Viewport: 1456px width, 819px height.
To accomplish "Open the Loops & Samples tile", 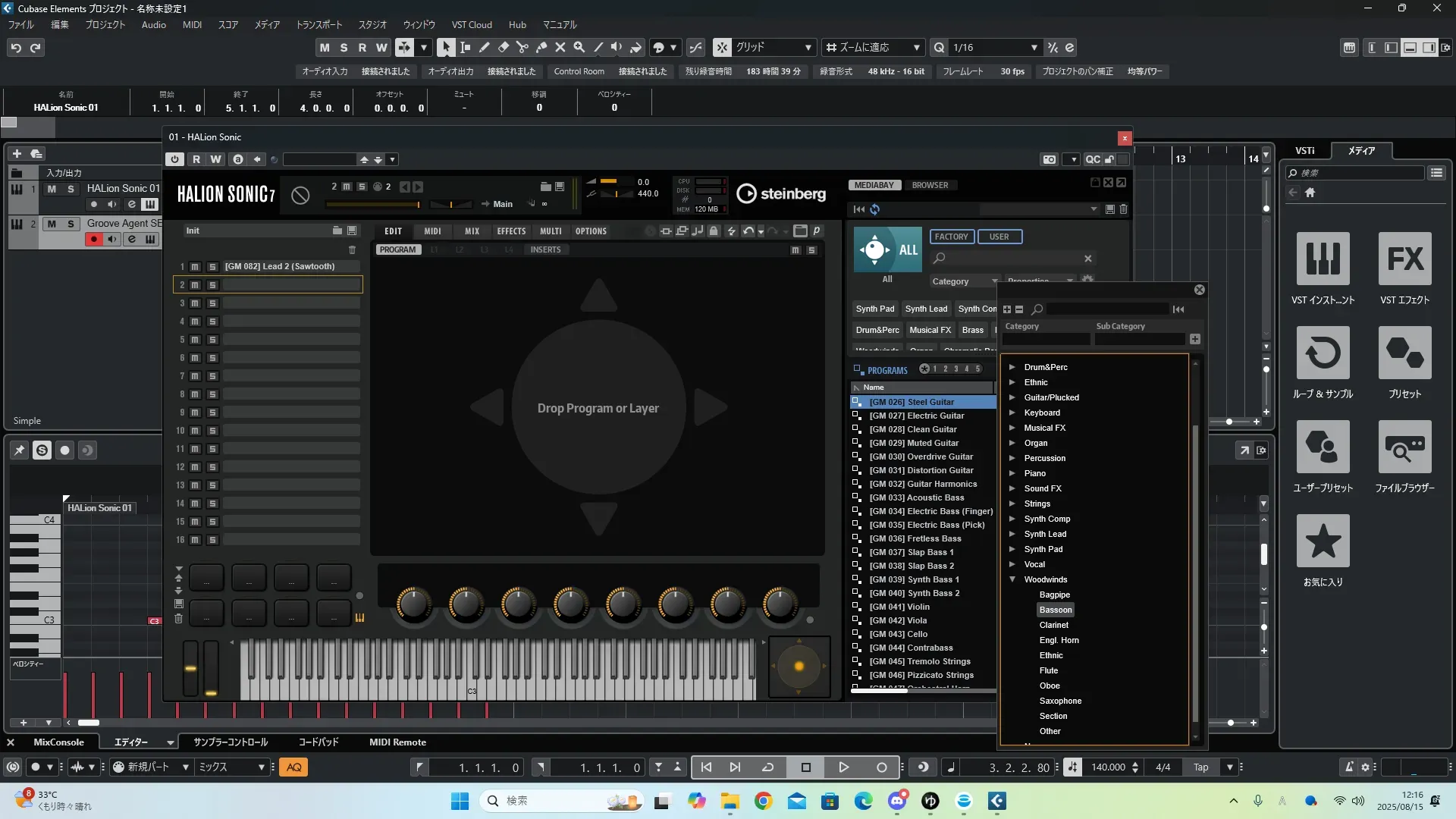I will pos(1323,353).
